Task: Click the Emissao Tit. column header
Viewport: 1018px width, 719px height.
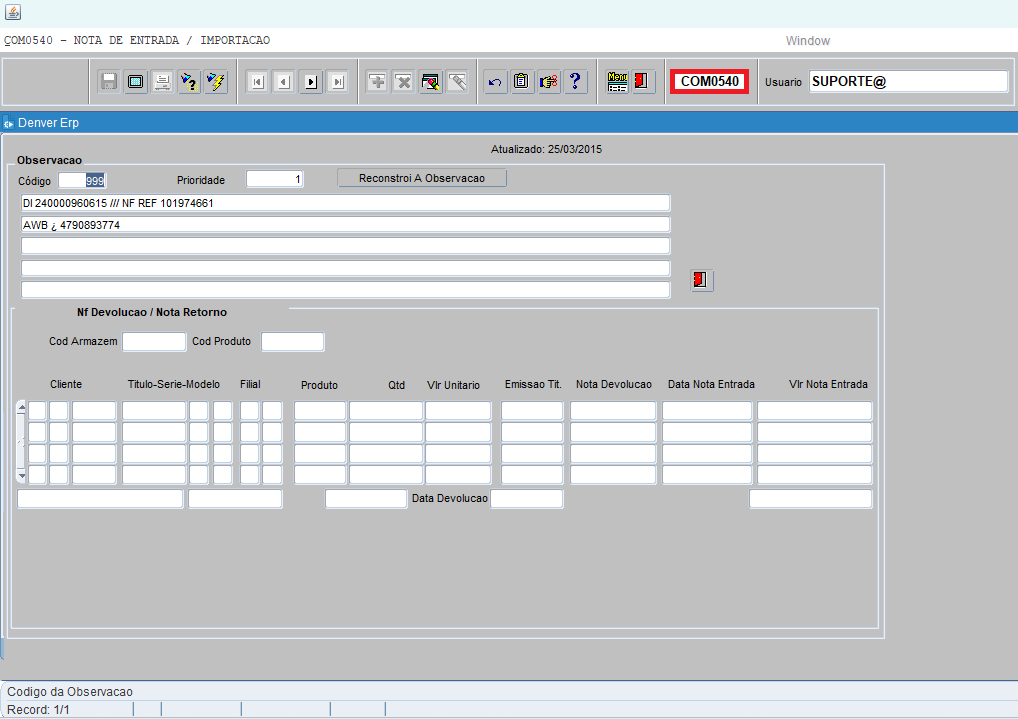Action: click(533, 385)
